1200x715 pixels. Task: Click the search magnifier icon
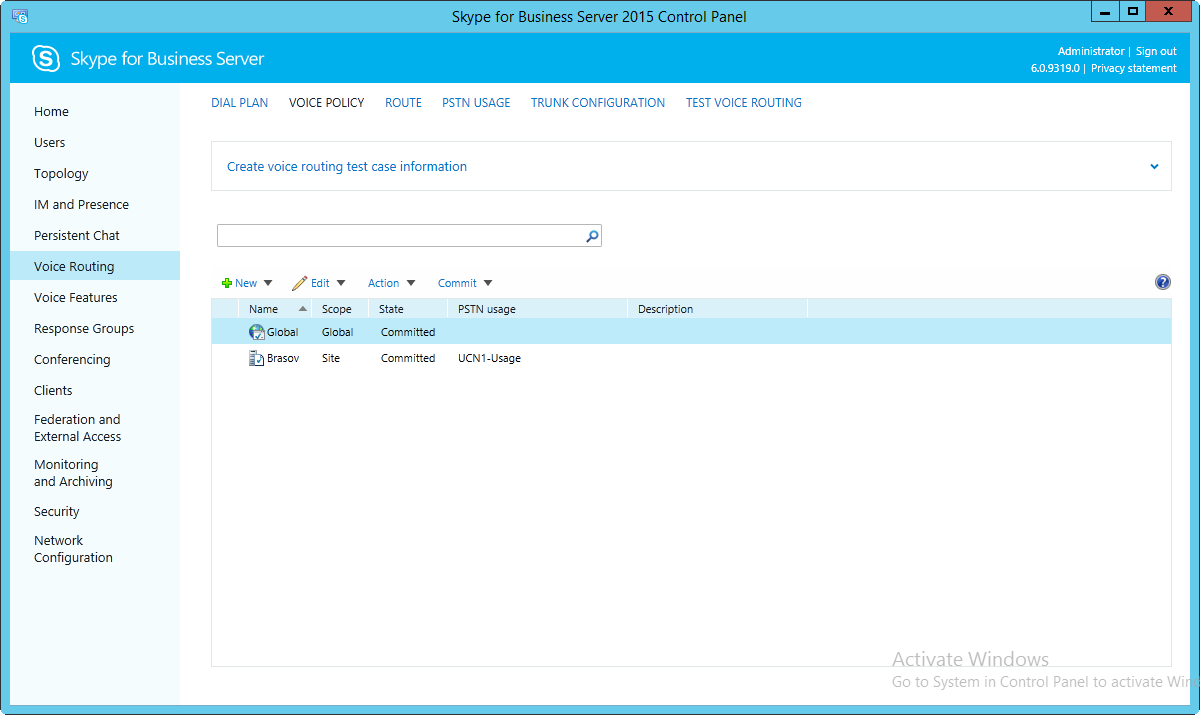(x=592, y=236)
